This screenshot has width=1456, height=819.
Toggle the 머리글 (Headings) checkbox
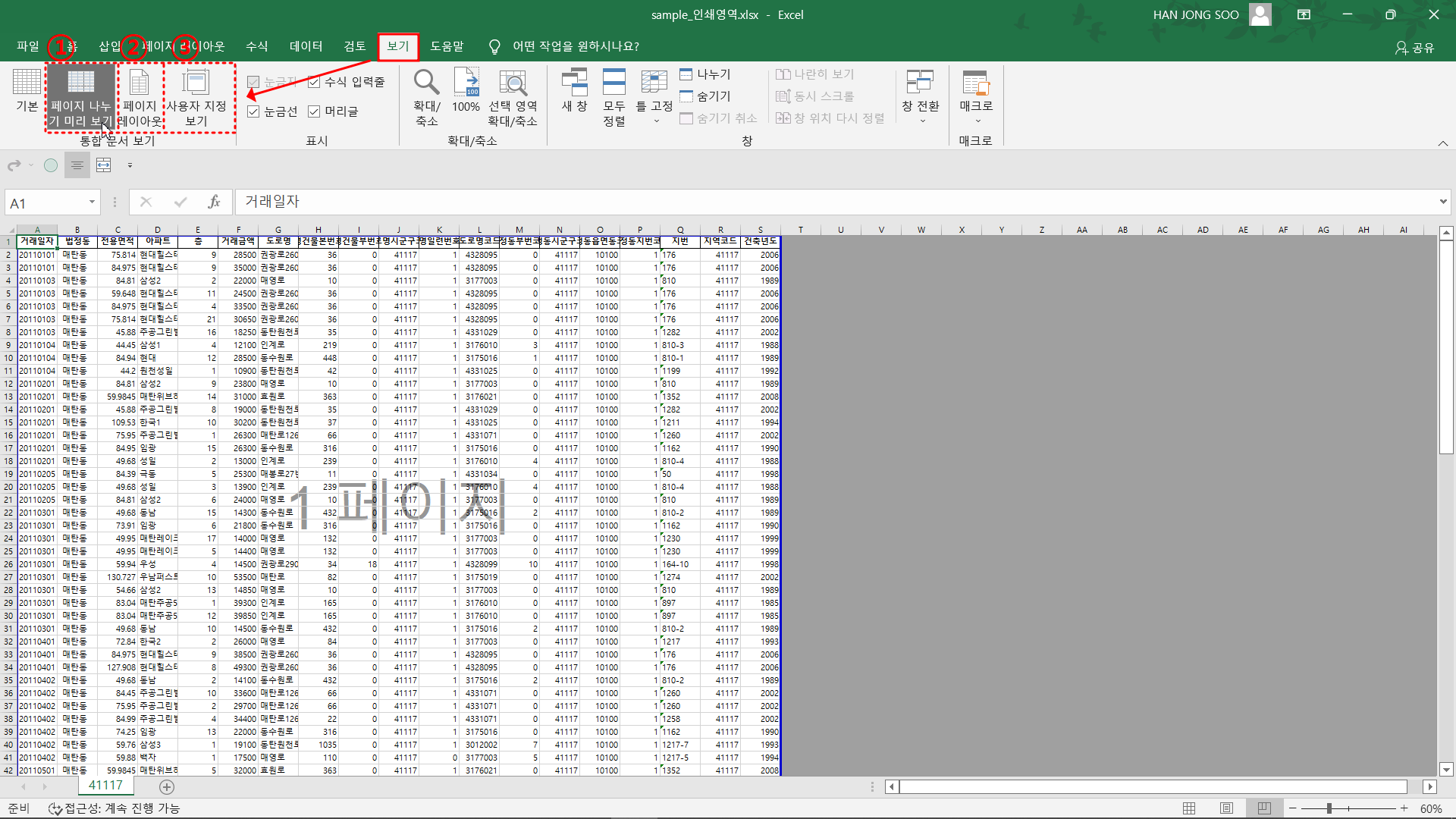click(314, 111)
